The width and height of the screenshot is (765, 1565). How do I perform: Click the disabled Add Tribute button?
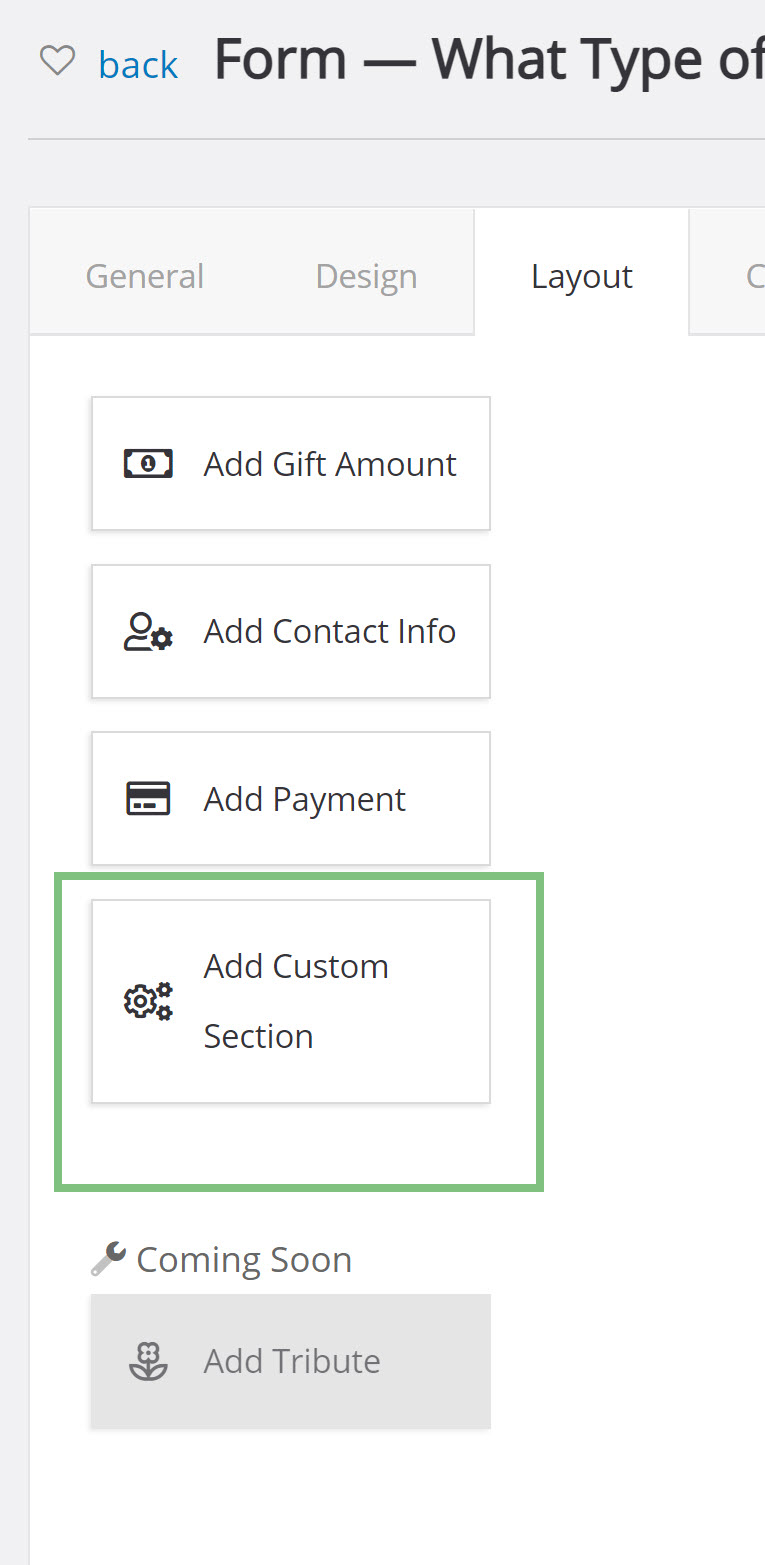pos(291,1361)
